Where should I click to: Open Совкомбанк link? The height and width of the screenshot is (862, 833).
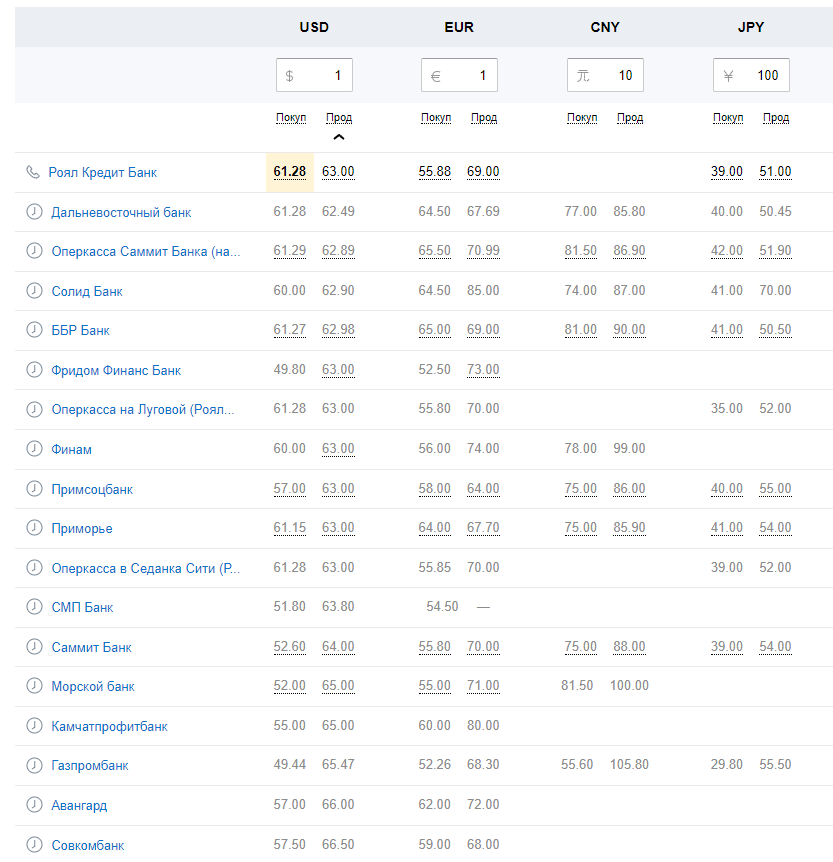point(88,846)
